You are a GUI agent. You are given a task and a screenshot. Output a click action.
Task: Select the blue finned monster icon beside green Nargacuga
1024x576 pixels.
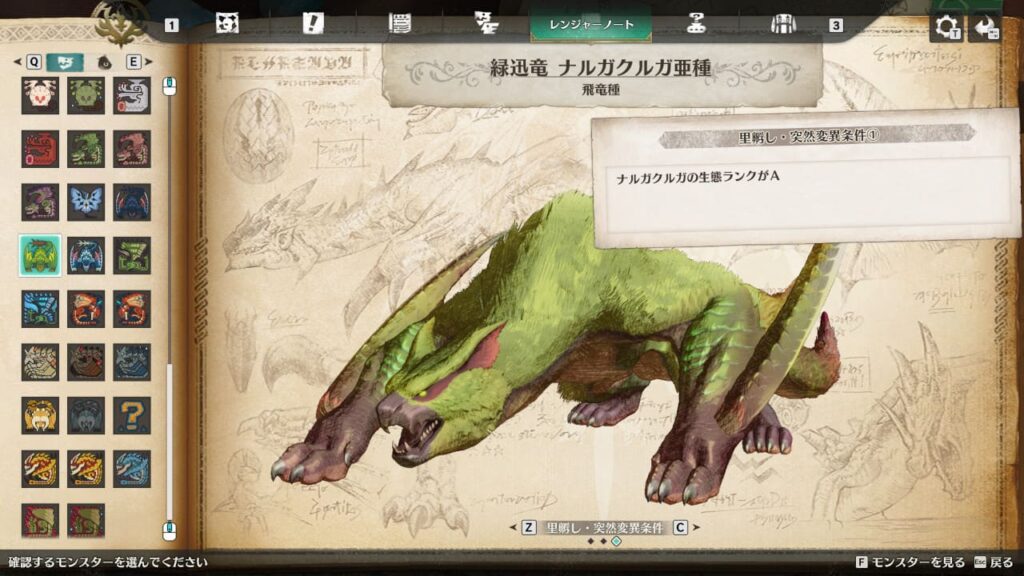(86, 255)
